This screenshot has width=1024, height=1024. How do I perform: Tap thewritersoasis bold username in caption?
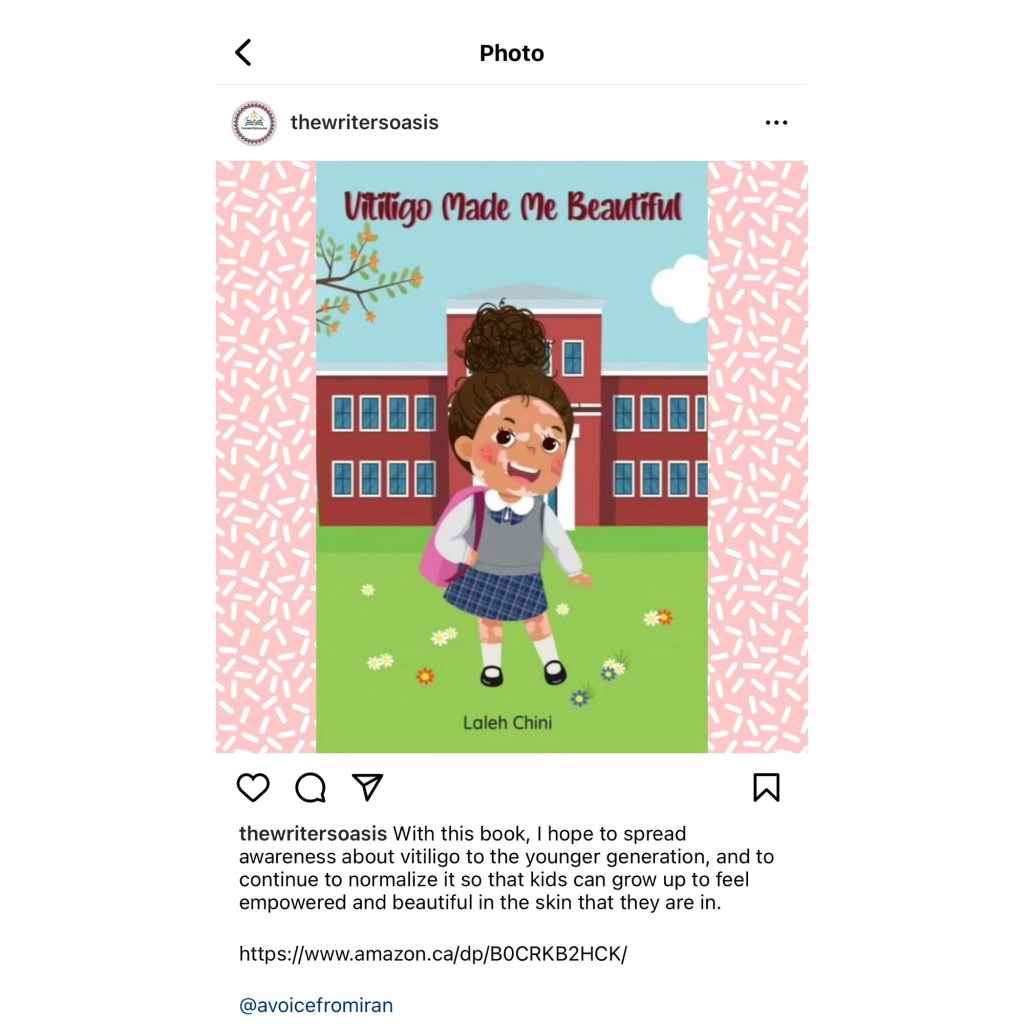[x=313, y=834]
